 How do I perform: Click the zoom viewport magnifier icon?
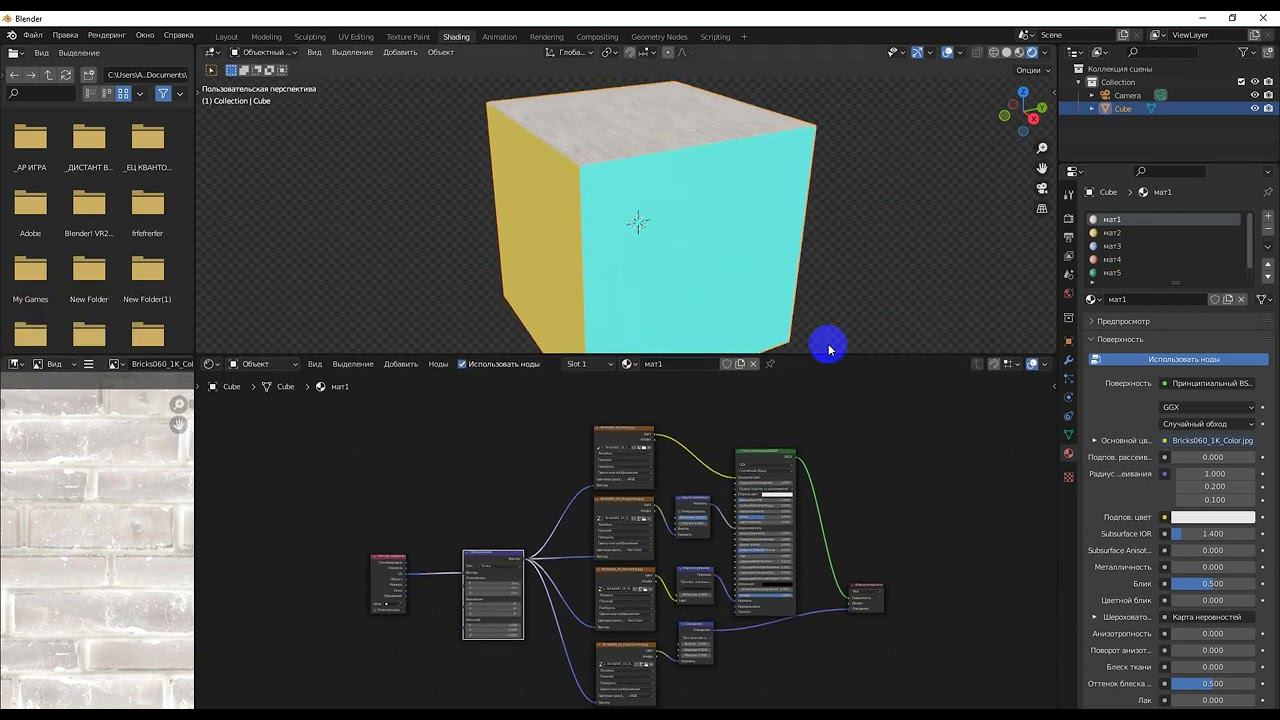pyautogui.click(x=1042, y=148)
